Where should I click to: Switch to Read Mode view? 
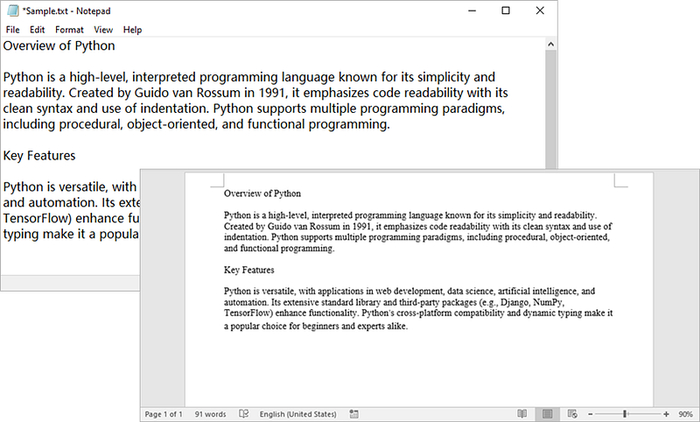pyautogui.click(x=522, y=413)
